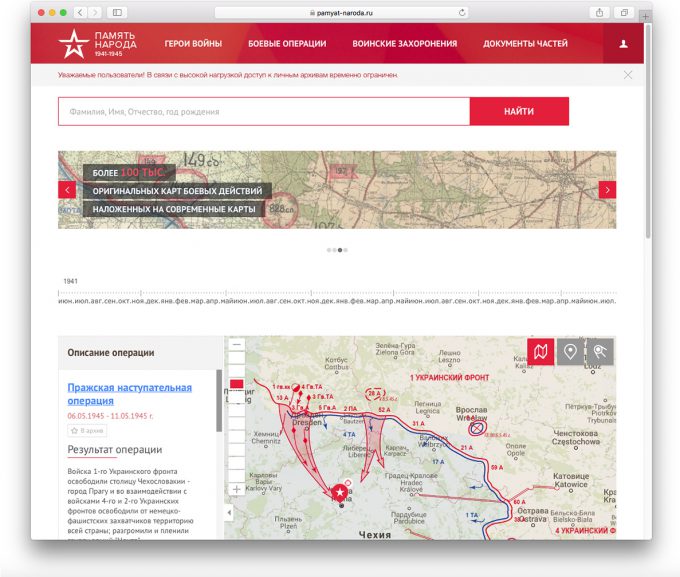Go to previous banner slide
Screen dimensions: 680x577
click(67, 190)
